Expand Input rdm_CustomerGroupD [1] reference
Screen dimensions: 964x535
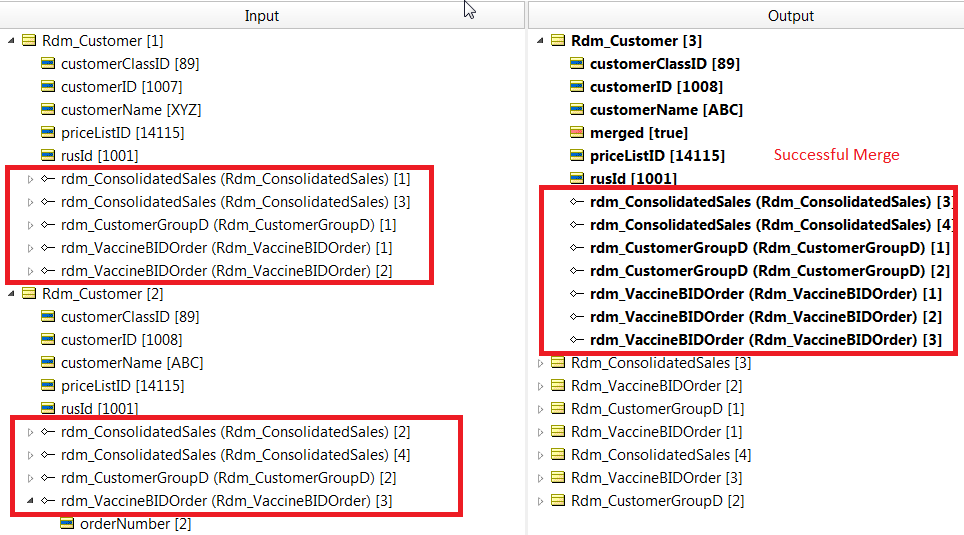30,225
